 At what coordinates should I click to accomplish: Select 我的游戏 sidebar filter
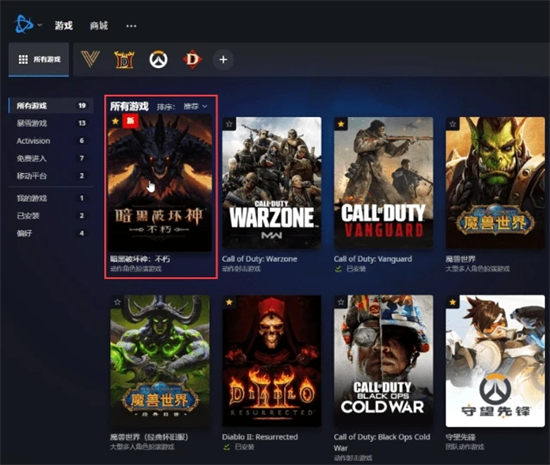[51, 198]
